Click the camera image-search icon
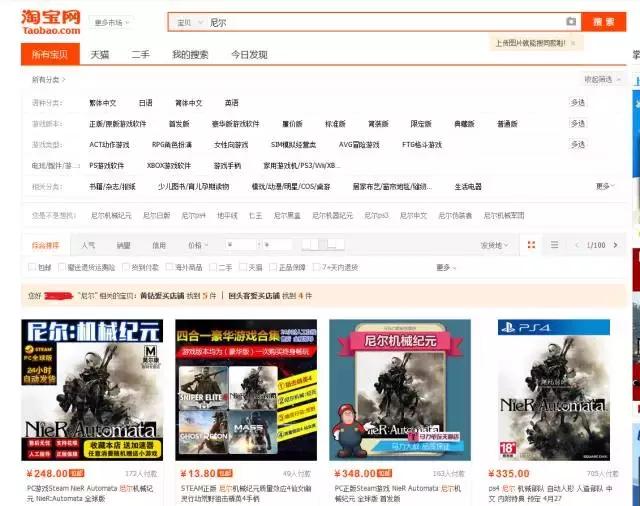Screen dimensions: 640x506 pos(571,22)
